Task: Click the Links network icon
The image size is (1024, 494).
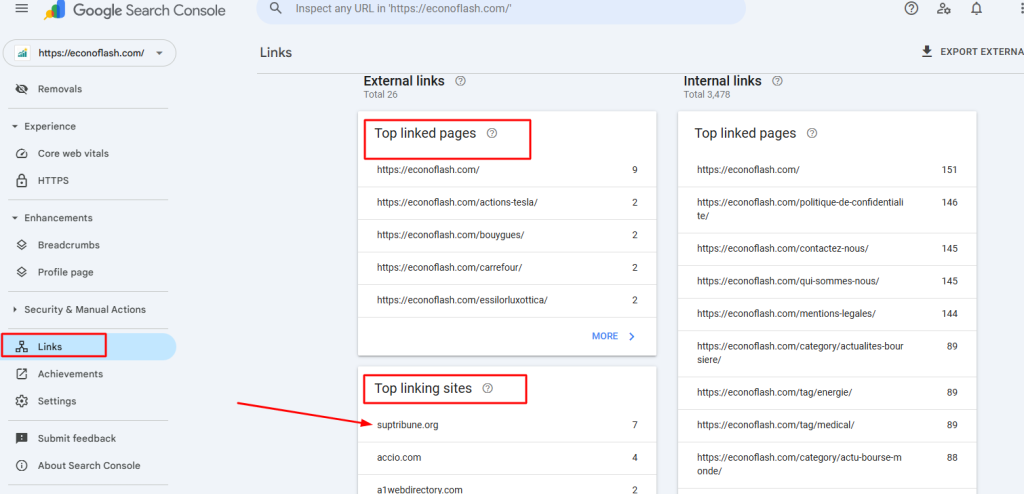Action: coord(22,347)
